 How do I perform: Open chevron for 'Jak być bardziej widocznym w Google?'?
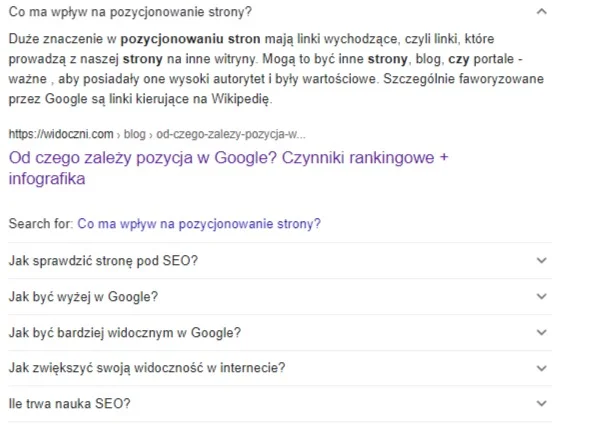542,332
